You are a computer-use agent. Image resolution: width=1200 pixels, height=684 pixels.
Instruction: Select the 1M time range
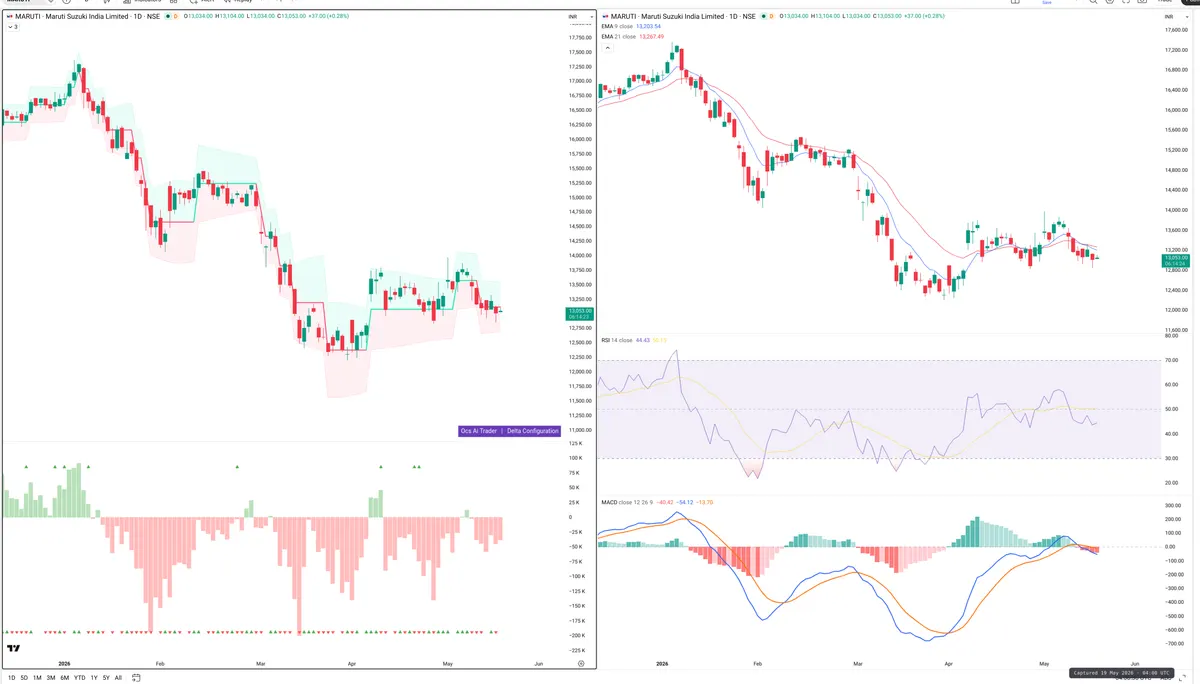(38, 678)
